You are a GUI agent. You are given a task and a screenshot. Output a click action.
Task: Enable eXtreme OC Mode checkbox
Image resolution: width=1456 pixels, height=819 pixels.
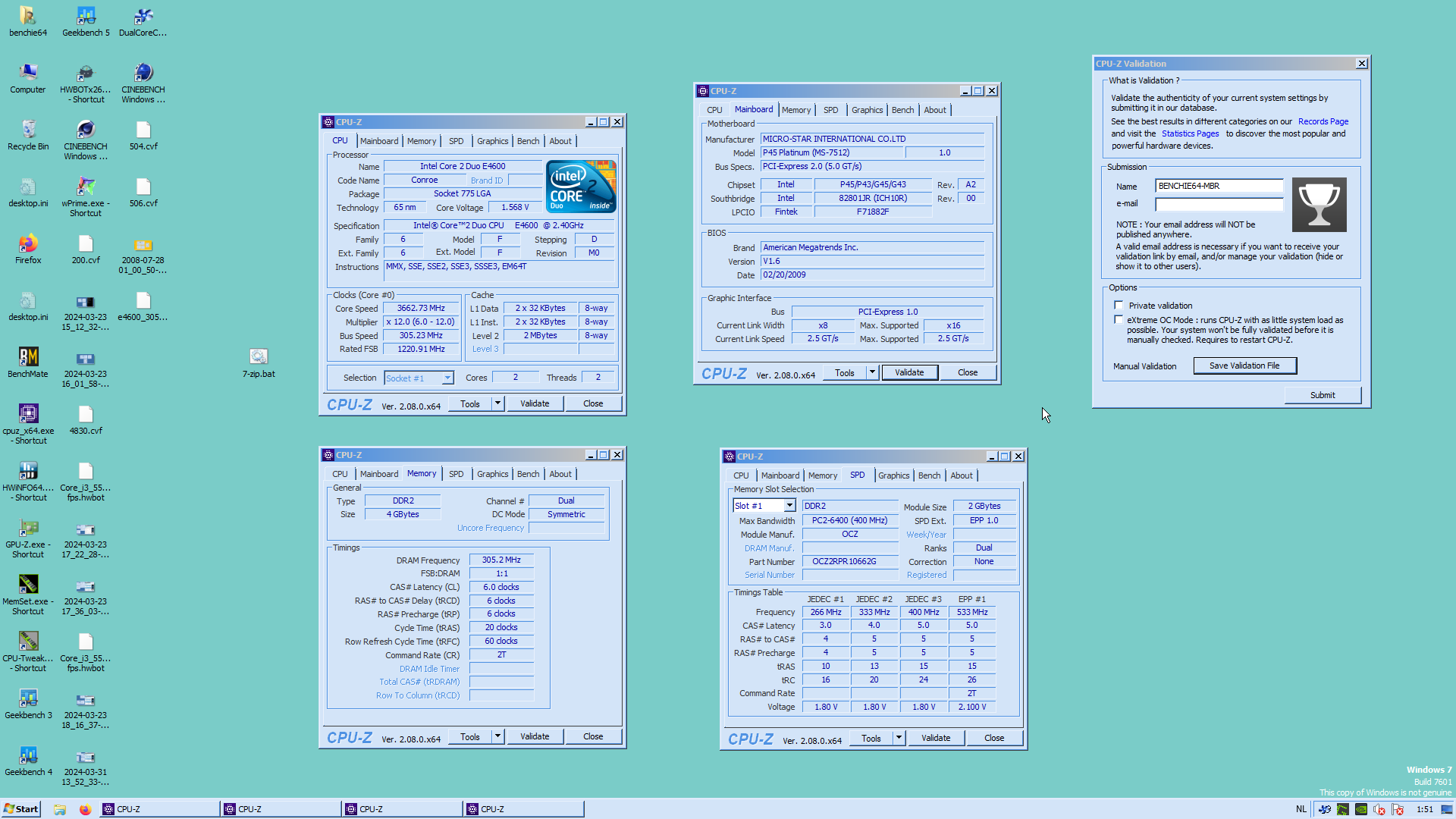1119,319
